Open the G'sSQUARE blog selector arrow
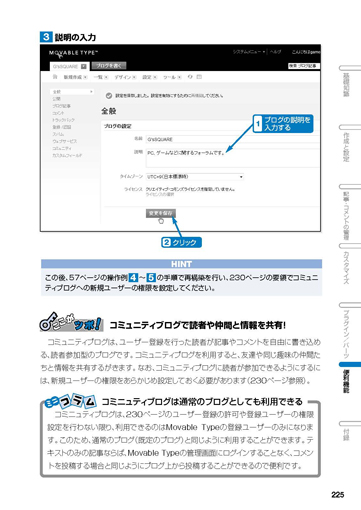Viewport: 361px width, 510px height. (x=84, y=66)
